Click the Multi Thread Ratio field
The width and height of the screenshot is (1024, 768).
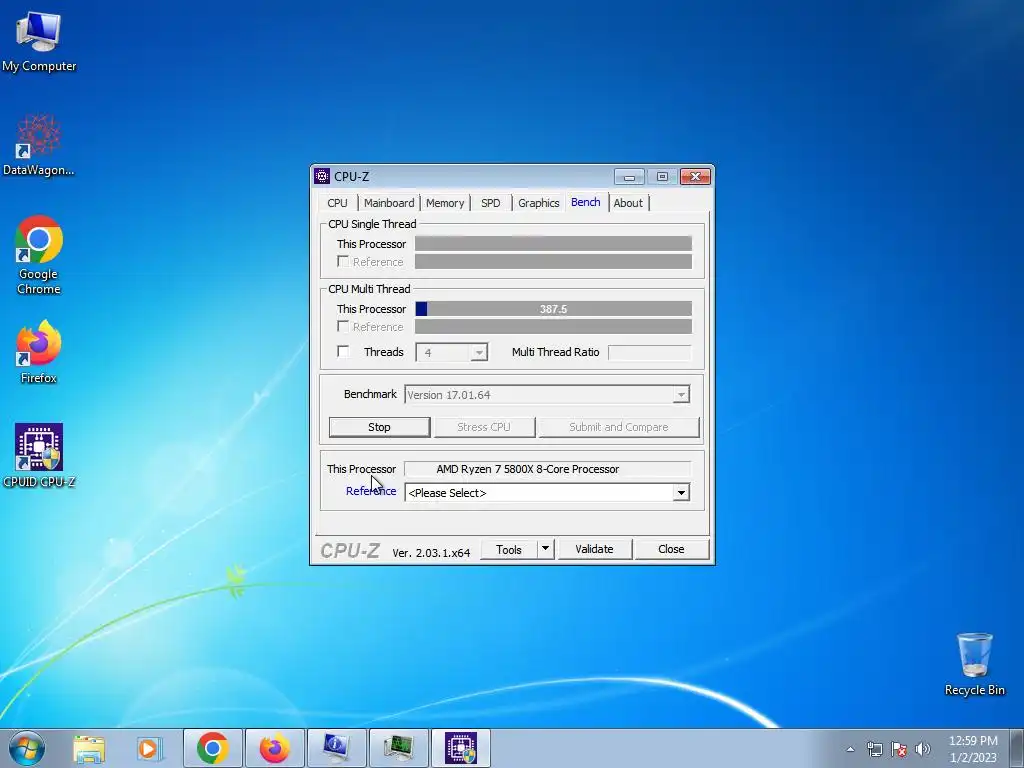[x=649, y=353]
